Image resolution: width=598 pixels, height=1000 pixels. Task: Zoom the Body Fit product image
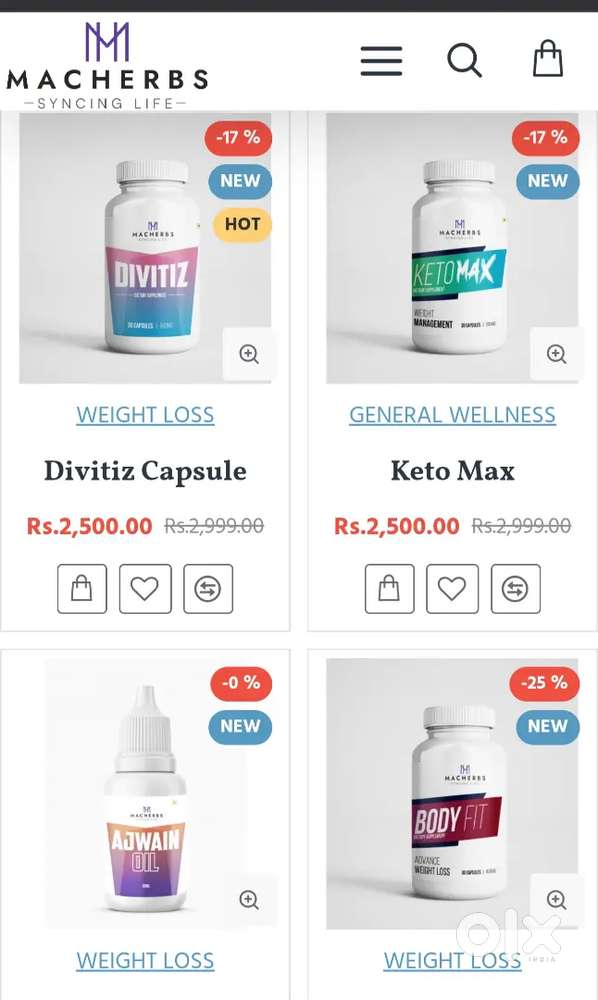557,900
